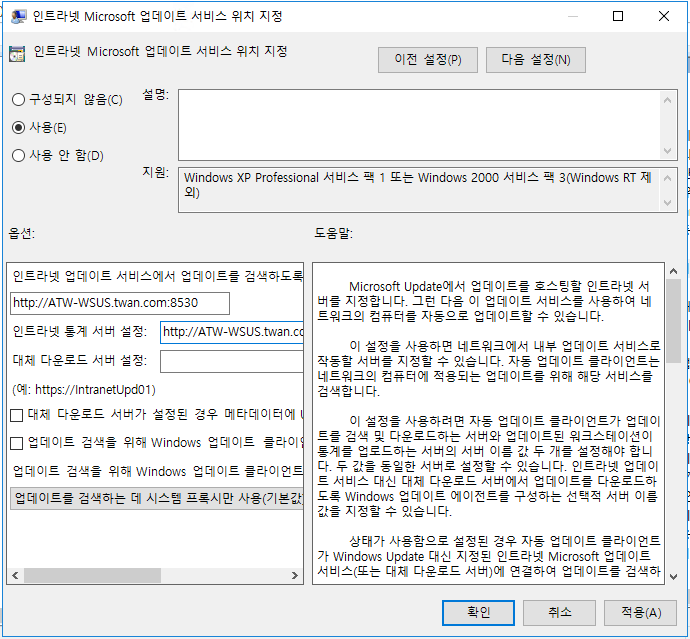Click the 옵션: label
This screenshot has width=690, height=639.
22,233
